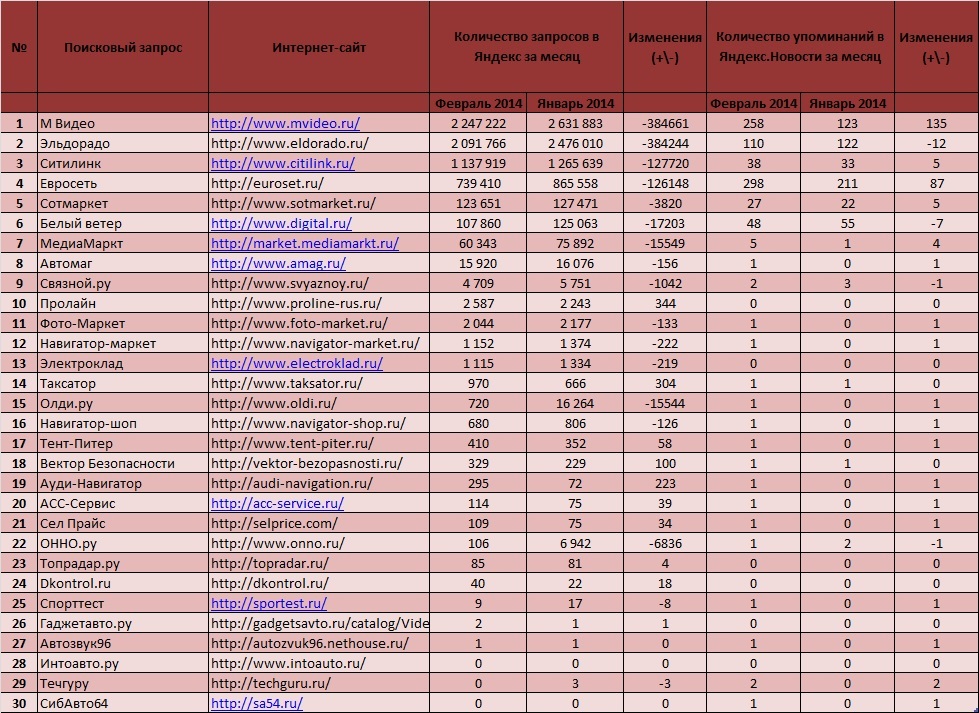Click the value '1 137 919'
The width and height of the screenshot is (979, 713).
click(x=478, y=163)
